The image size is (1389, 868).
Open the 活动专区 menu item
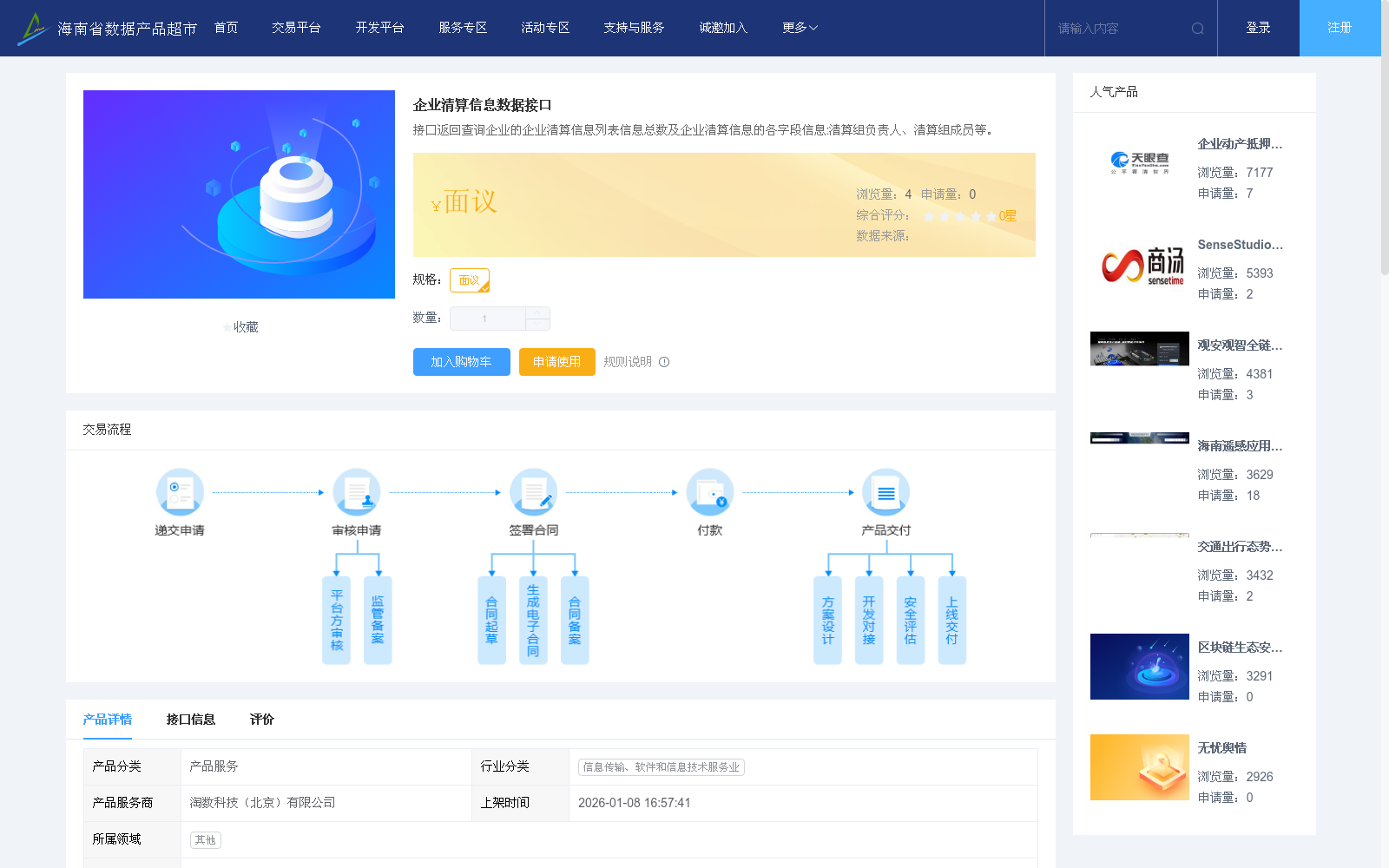tap(545, 28)
